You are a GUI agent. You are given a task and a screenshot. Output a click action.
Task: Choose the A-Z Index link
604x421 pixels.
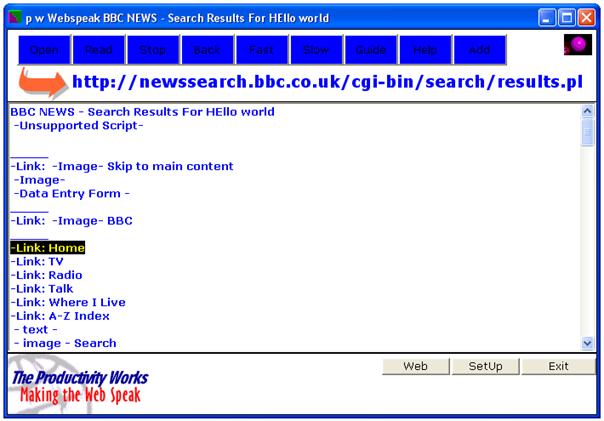click(60, 316)
